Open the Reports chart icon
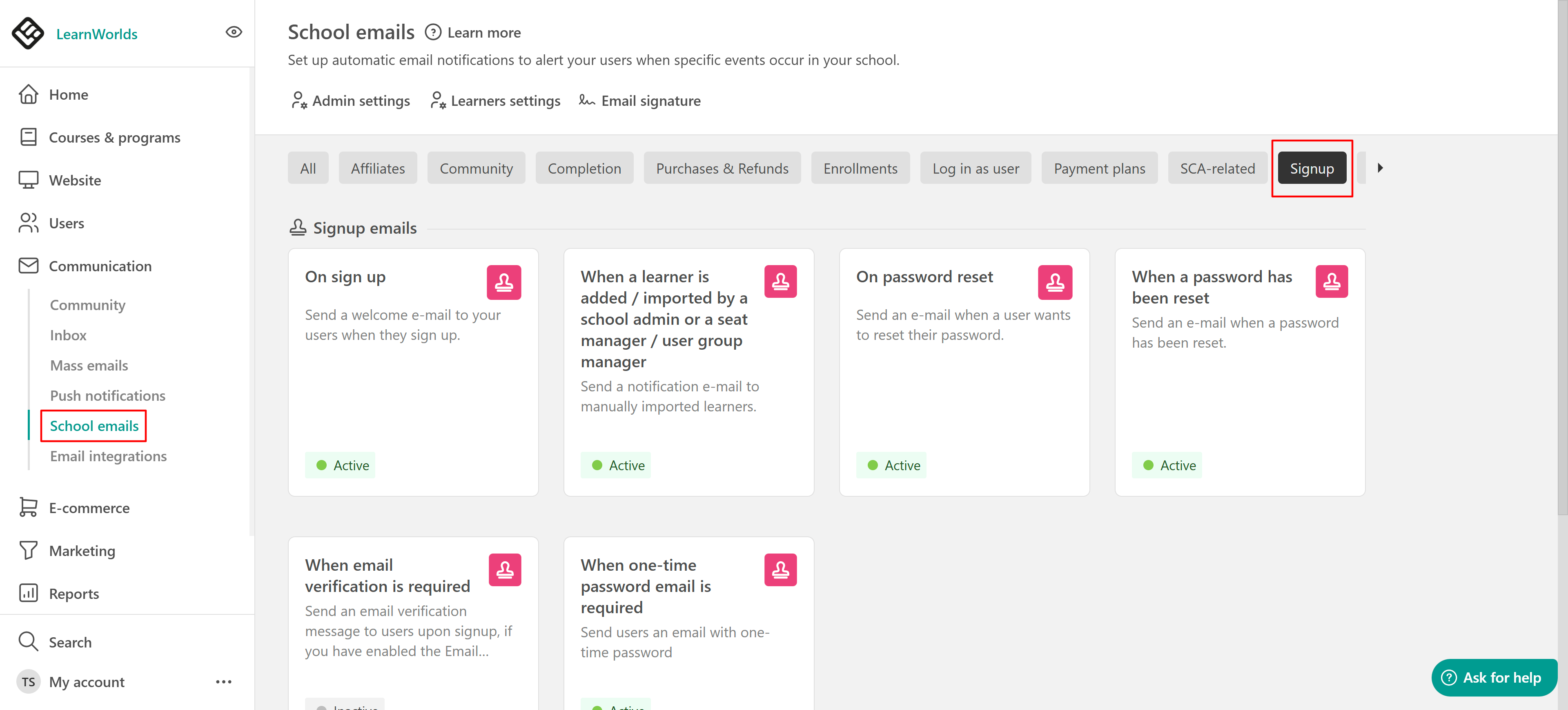Image resolution: width=1568 pixels, height=710 pixels. [x=28, y=593]
